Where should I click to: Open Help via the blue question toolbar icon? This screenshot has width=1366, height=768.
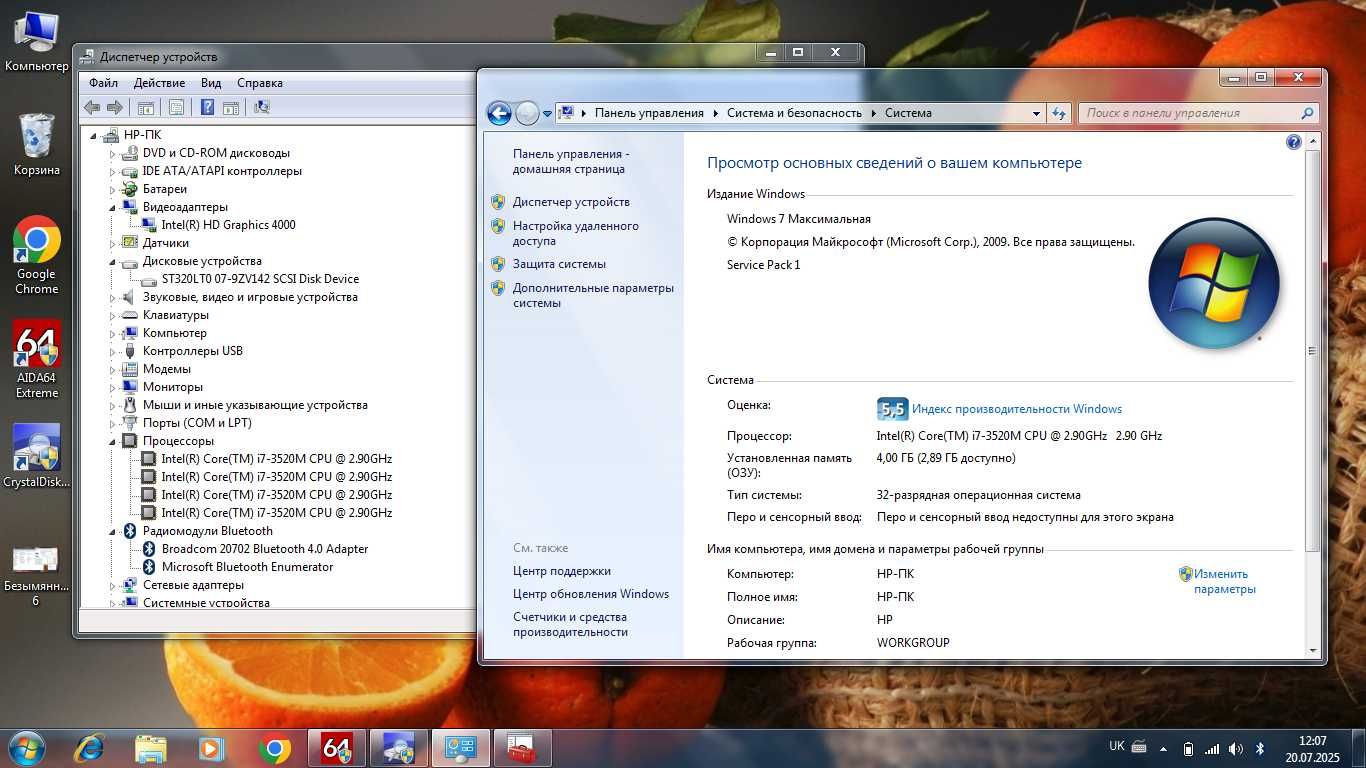coord(207,107)
